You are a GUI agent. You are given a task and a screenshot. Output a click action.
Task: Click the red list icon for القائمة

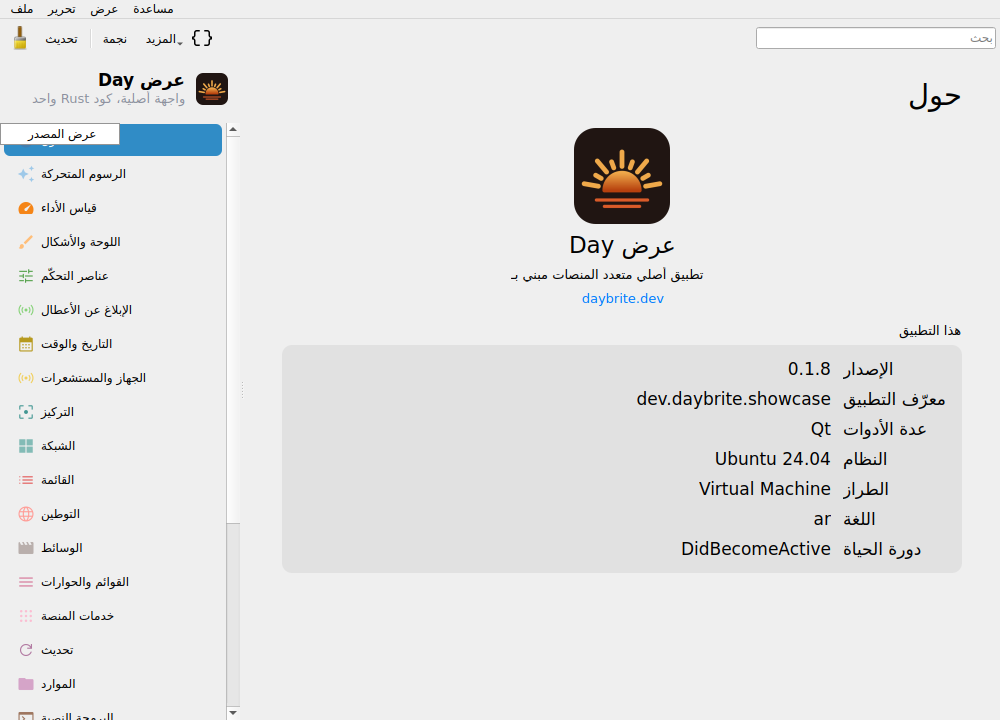26,480
